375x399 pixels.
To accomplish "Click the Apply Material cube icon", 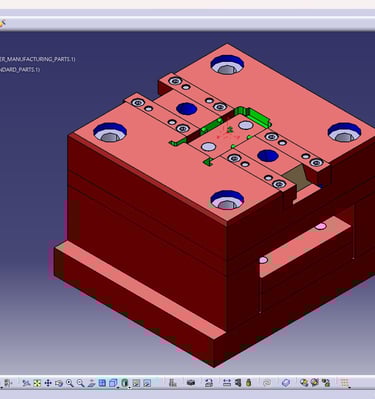I will coord(286,383).
